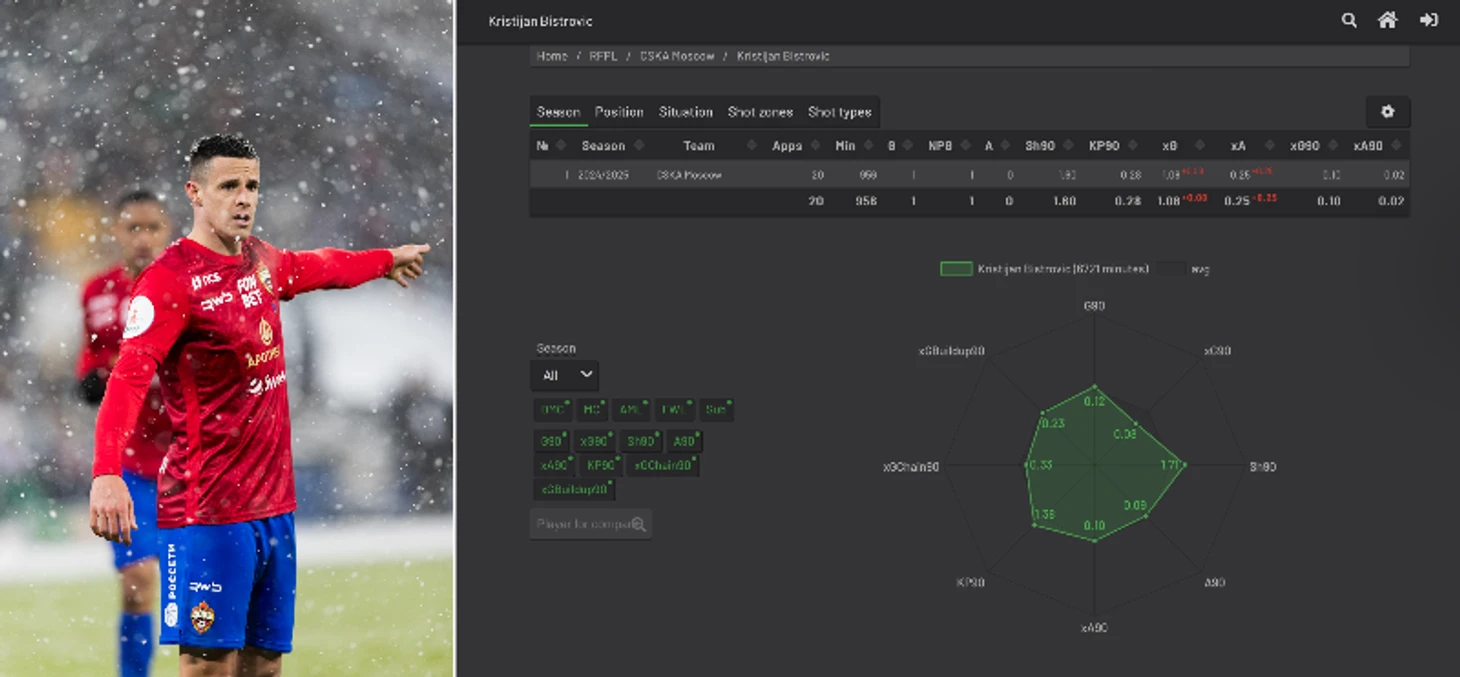Focus the Player for comparison field
Screen dimensions: 1460x677
(591, 524)
